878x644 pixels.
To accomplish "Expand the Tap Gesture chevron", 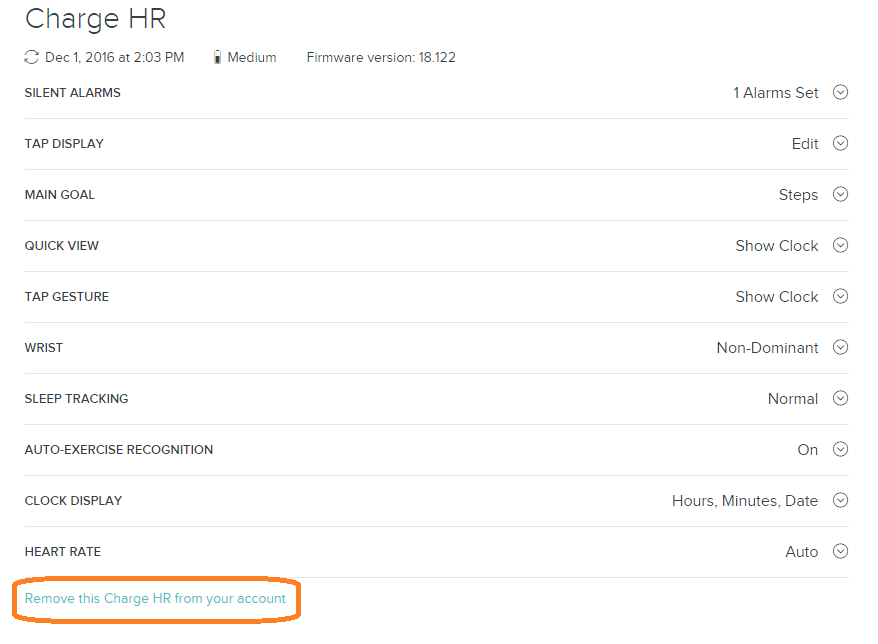I will tap(840, 296).
